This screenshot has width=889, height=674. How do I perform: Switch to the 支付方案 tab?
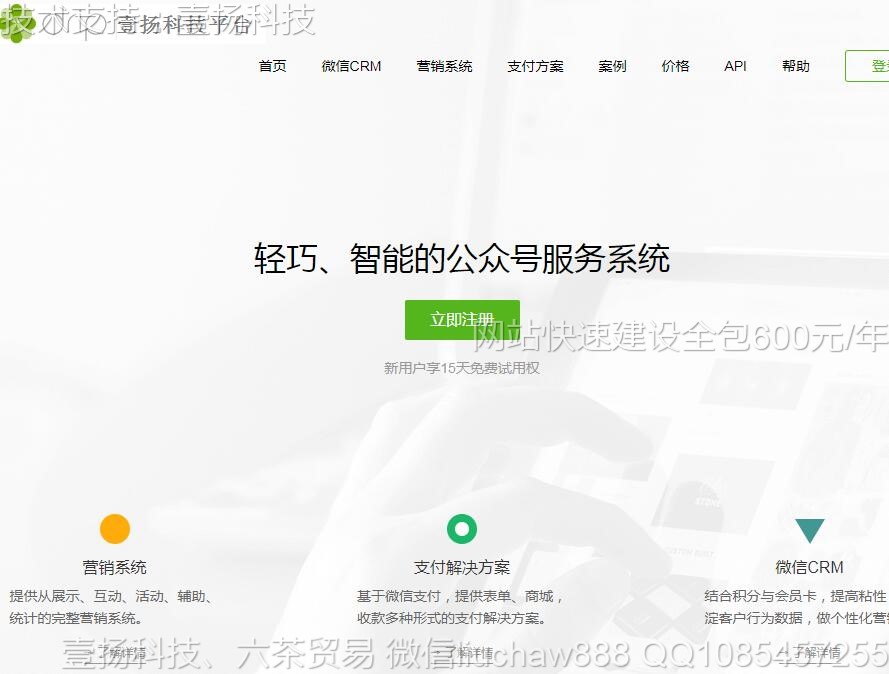(x=535, y=66)
